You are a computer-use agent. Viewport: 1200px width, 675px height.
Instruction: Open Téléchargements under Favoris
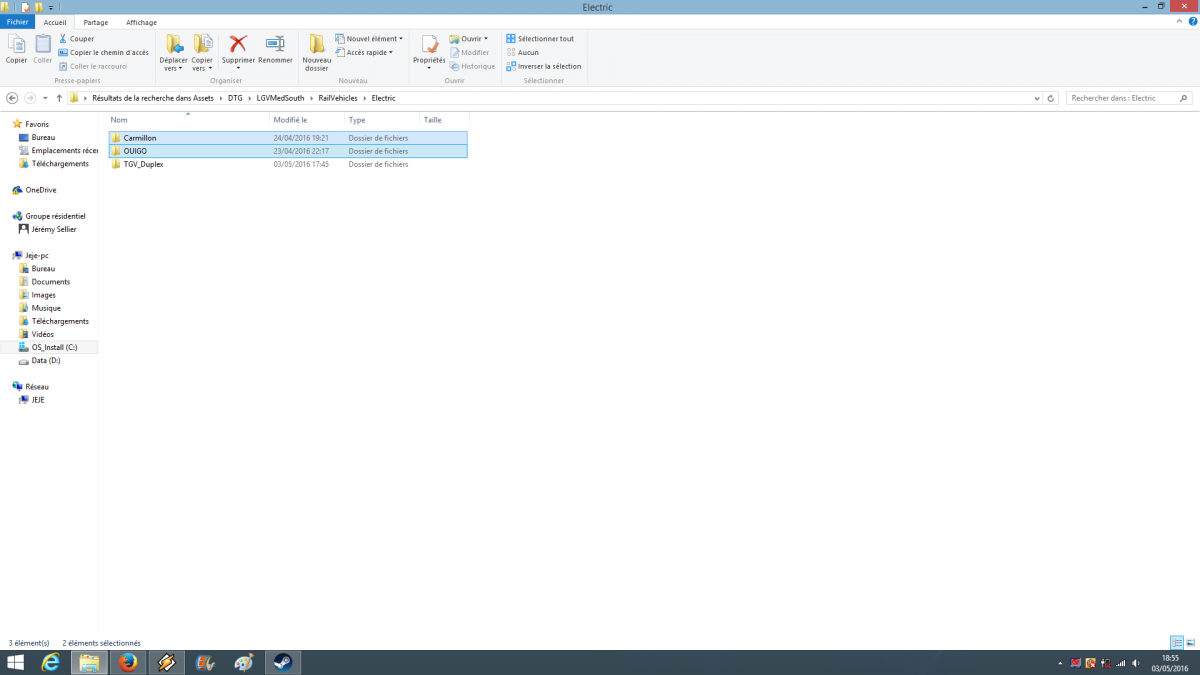pos(53,163)
